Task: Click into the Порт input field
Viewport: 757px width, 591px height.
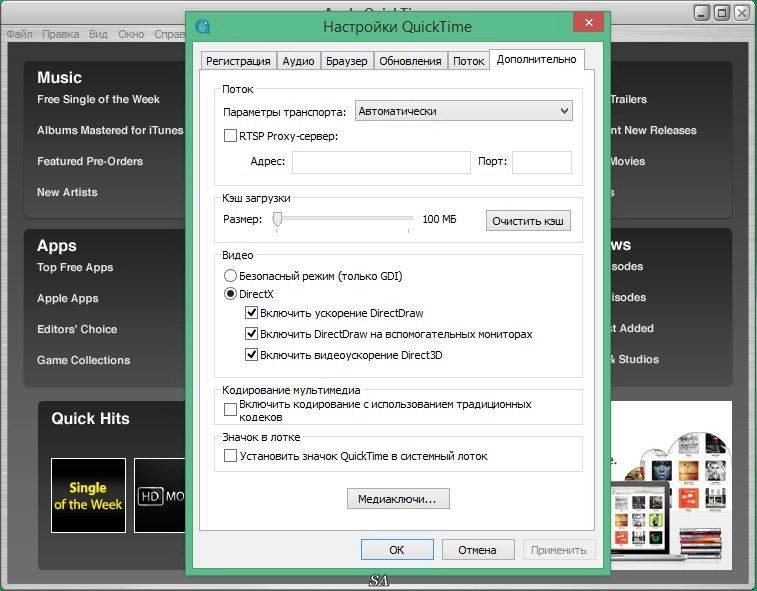Action: click(542, 162)
